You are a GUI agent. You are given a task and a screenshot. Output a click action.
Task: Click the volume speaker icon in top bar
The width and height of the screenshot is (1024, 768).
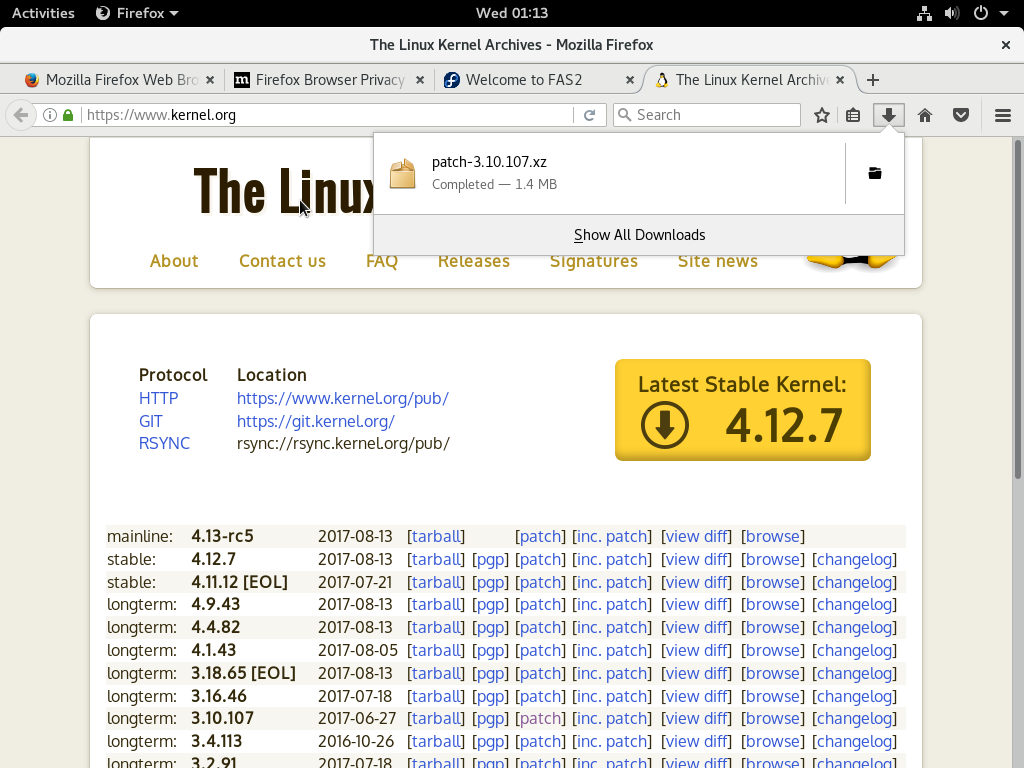pos(952,13)
